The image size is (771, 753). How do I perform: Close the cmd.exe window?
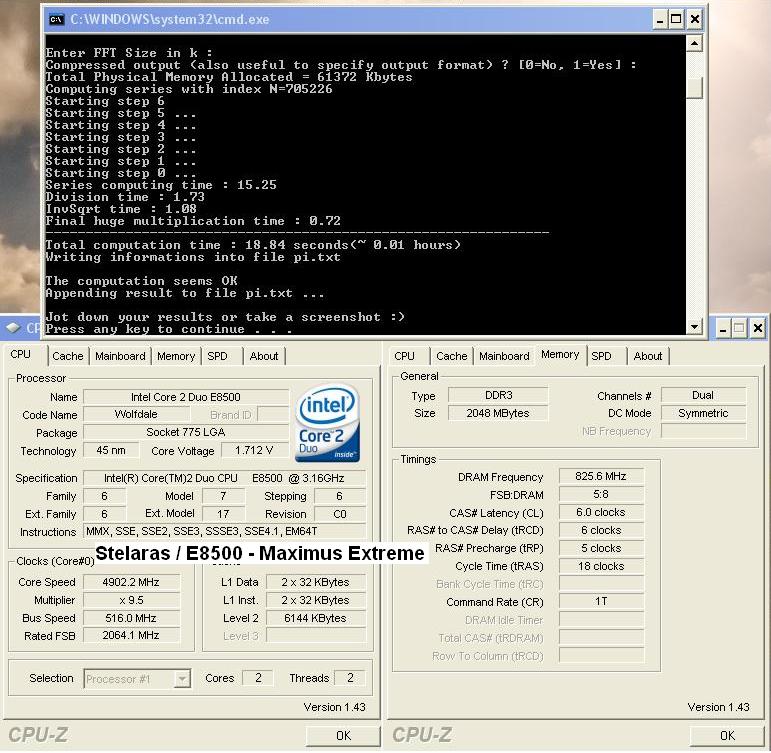point(694,20)
